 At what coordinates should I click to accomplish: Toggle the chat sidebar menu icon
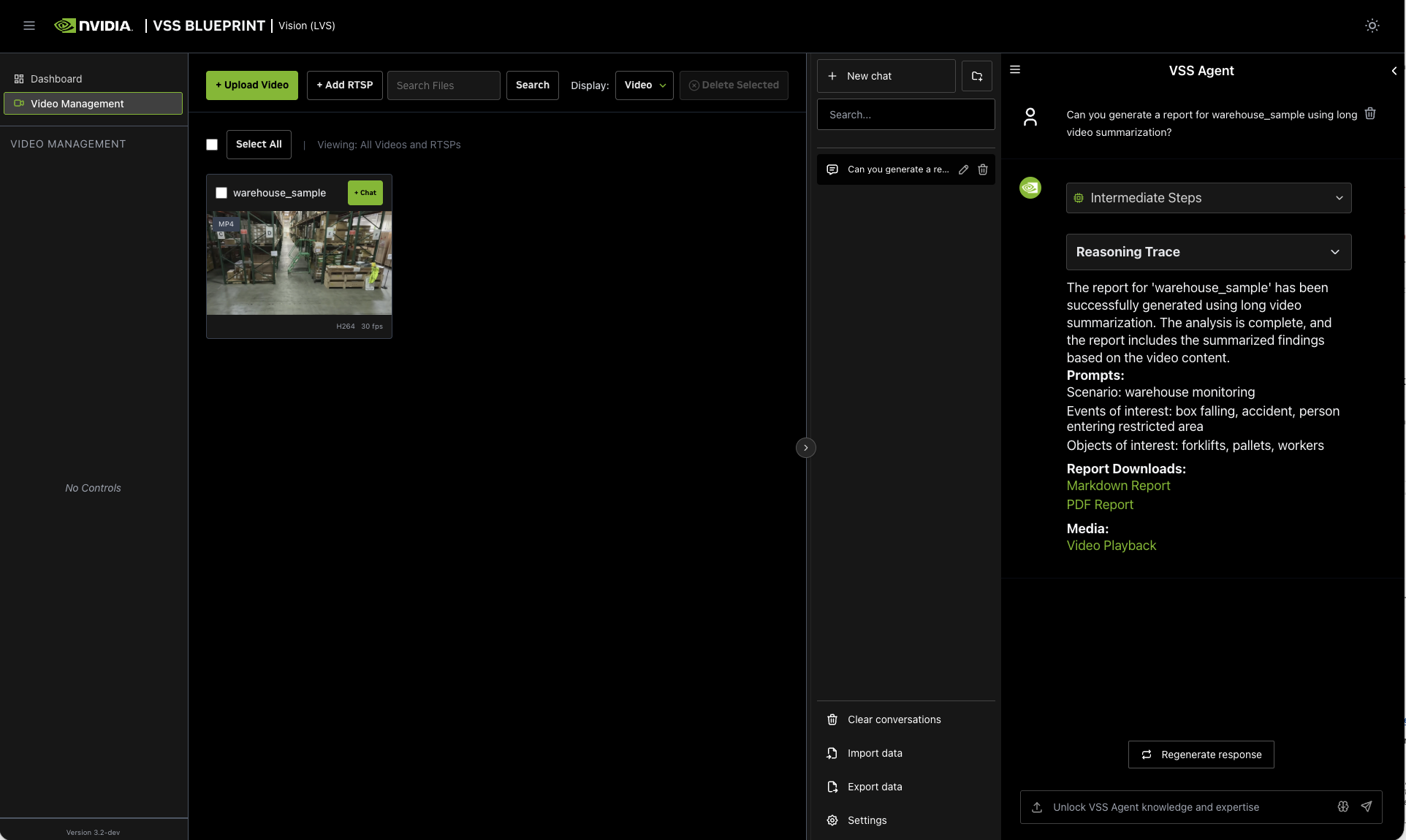tap(1015, 70)
